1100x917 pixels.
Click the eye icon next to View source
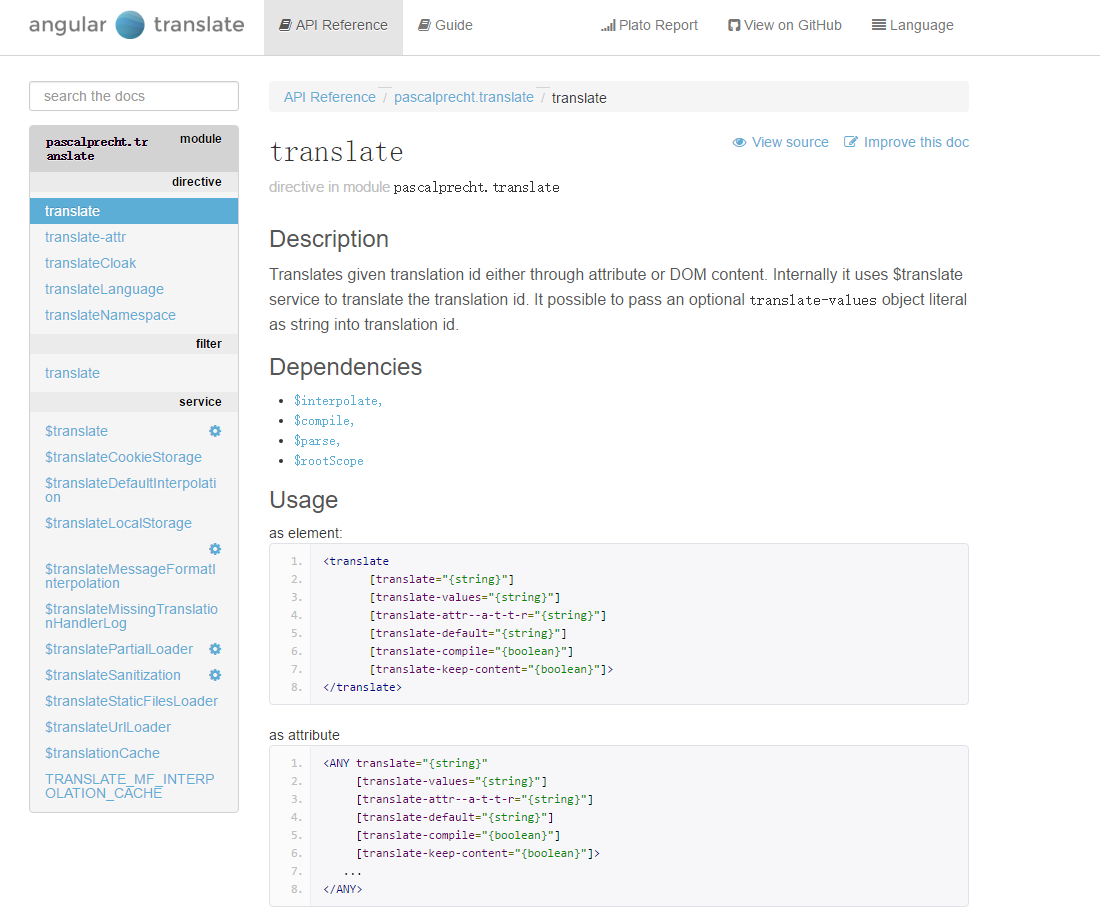click(x=738, y=142)
